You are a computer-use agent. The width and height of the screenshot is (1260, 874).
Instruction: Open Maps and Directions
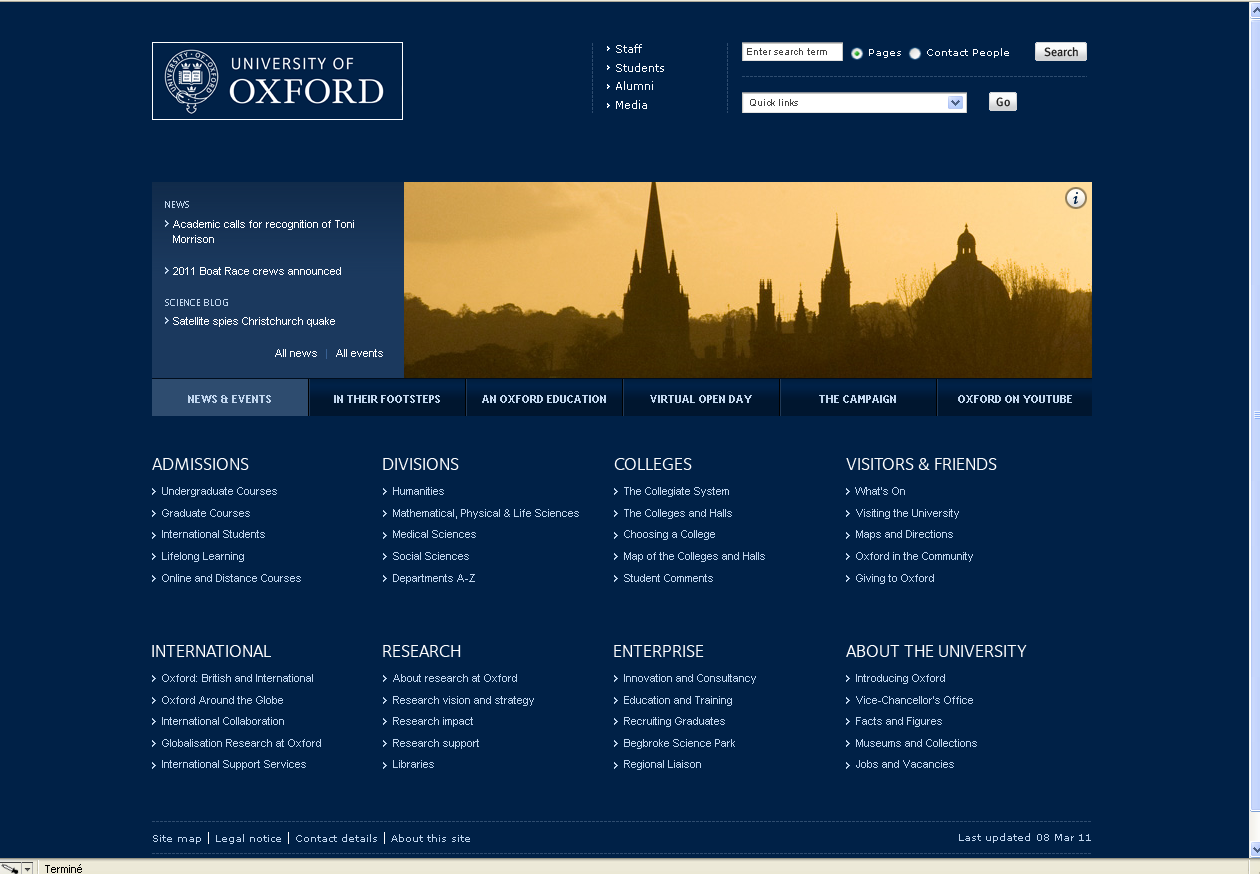click(904, 534)
